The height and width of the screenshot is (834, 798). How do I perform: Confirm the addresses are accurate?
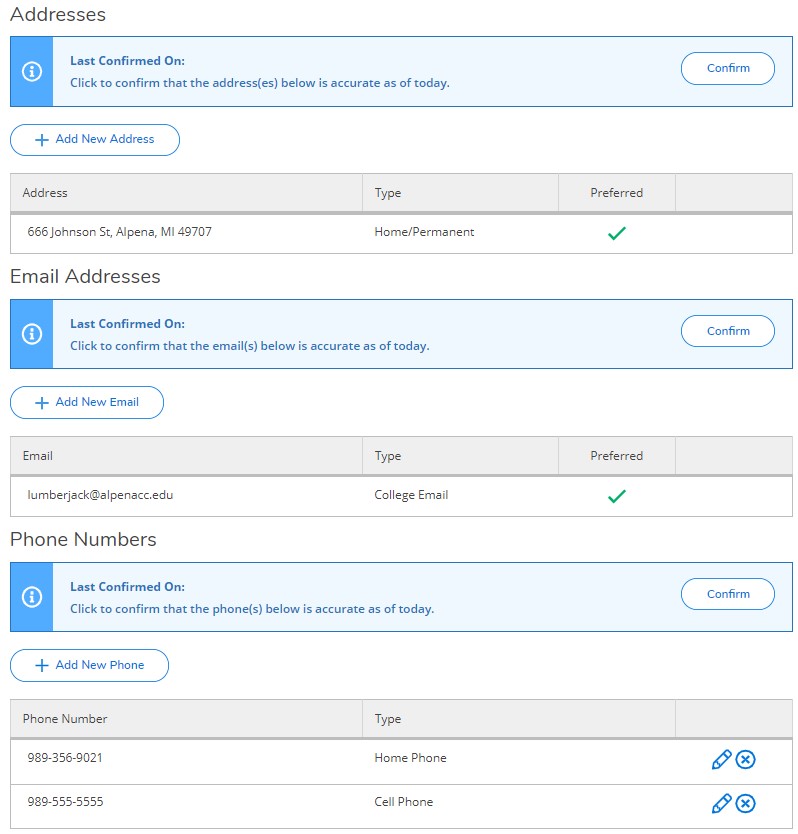[x=727, y=68]
